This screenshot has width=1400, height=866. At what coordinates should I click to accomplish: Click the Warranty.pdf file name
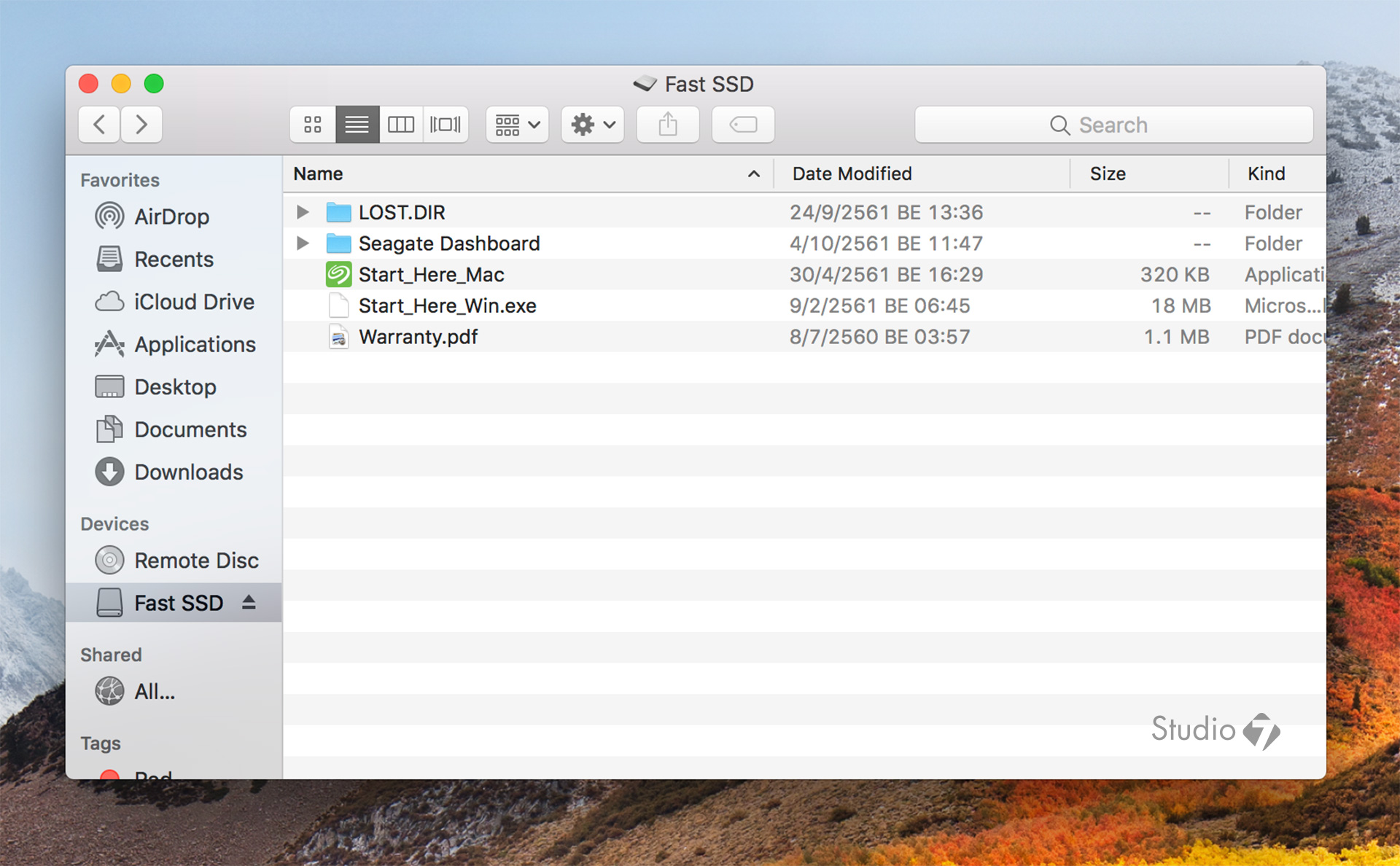[x=418, y=337]
